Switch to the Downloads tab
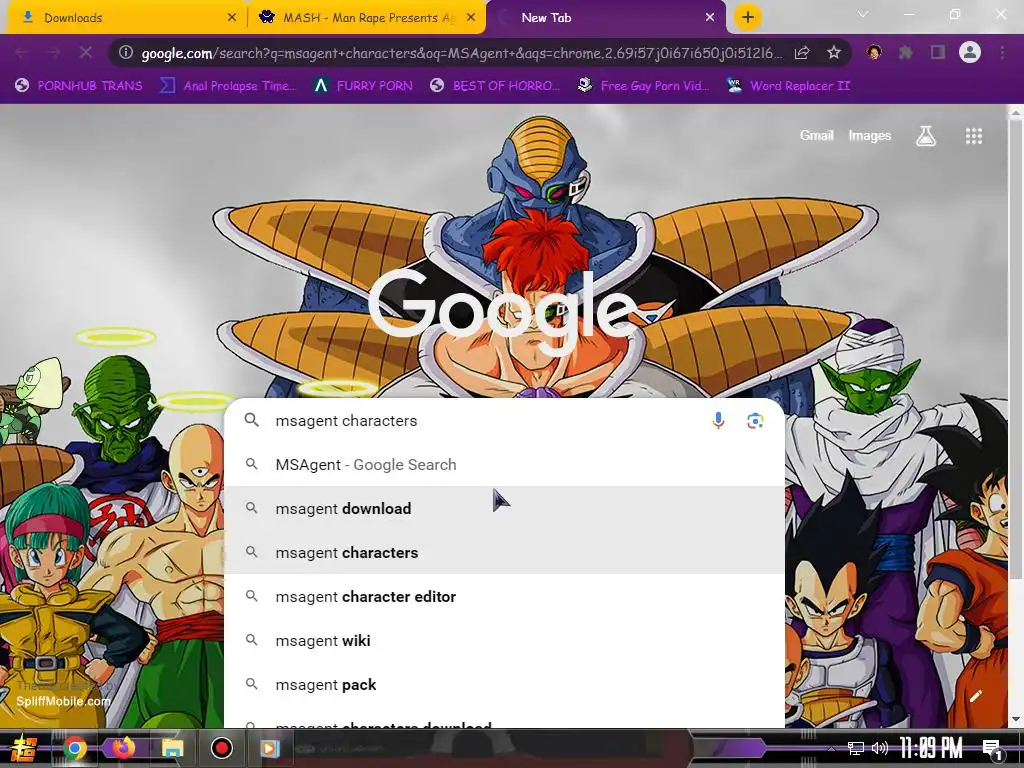Screen dimensions: 1024x768 (x=128, y=18)
